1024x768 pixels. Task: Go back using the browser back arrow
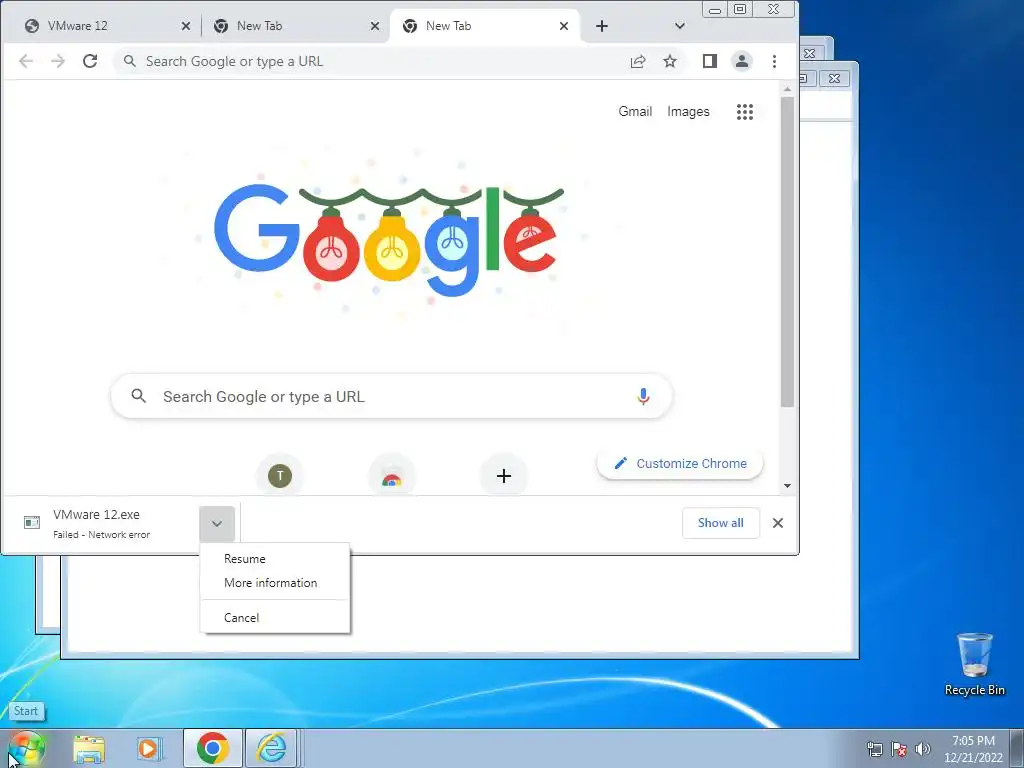pyautogui.click(x=26, y=61)
